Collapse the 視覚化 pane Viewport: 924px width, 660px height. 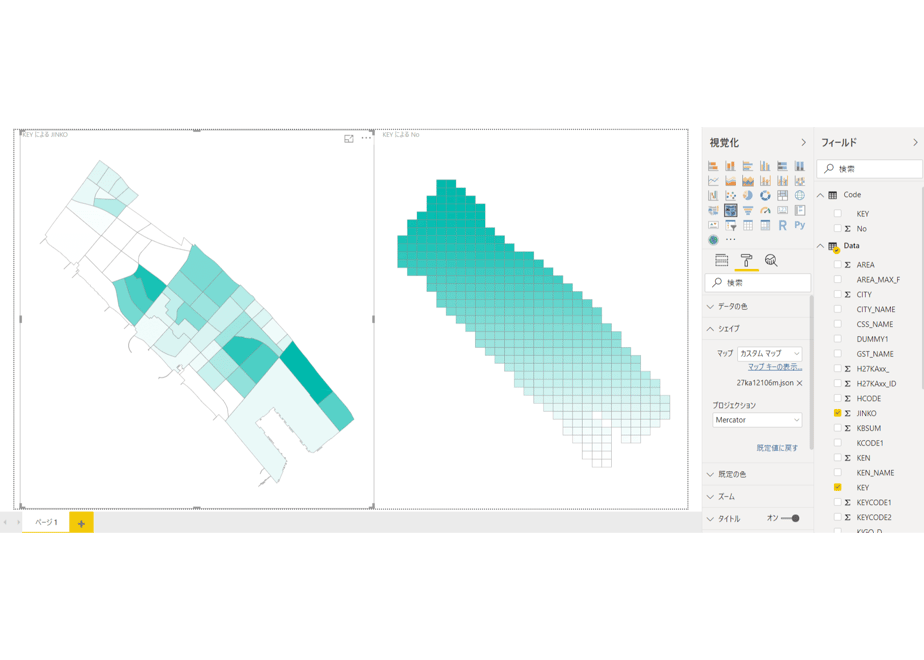(803, 143)
